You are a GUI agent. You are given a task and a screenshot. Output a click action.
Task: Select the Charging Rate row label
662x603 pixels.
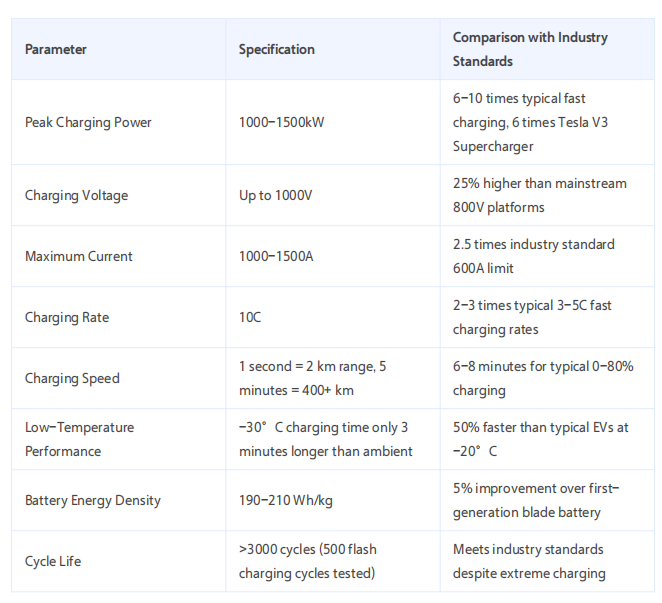pos(67,317)
